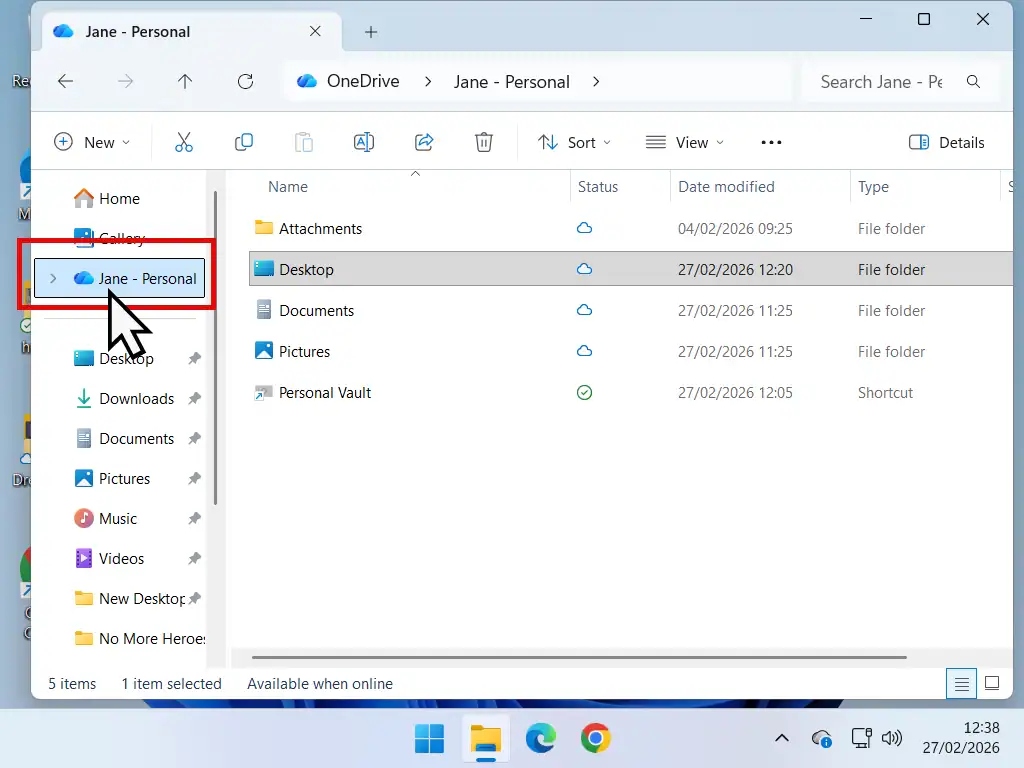Click the Details pane button
Viewport: 1024px width, 768px height.
pyautogui.click(x=946, y=142)
